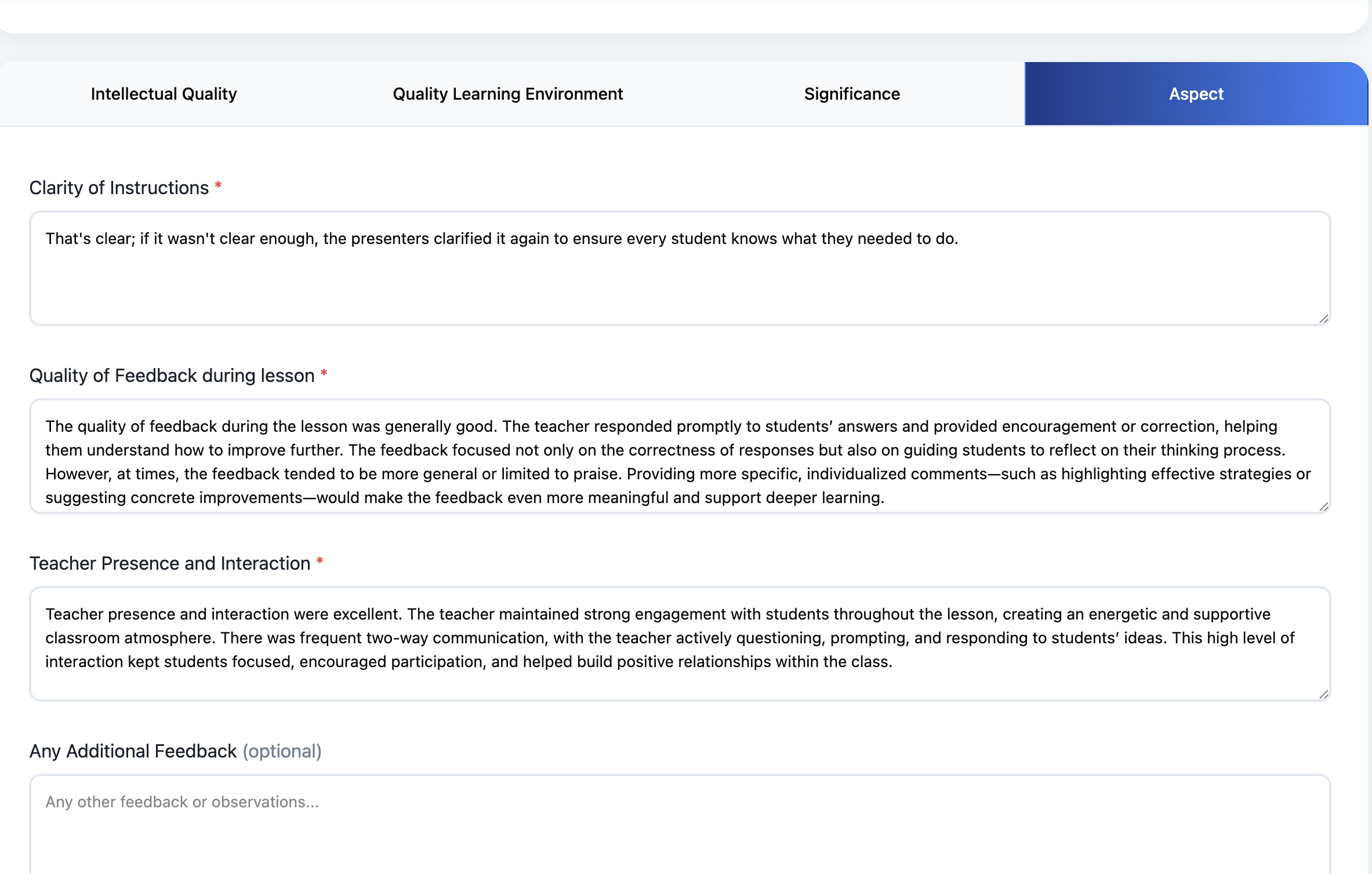
Task: Select the Significance tab
Action: point(851,94)
